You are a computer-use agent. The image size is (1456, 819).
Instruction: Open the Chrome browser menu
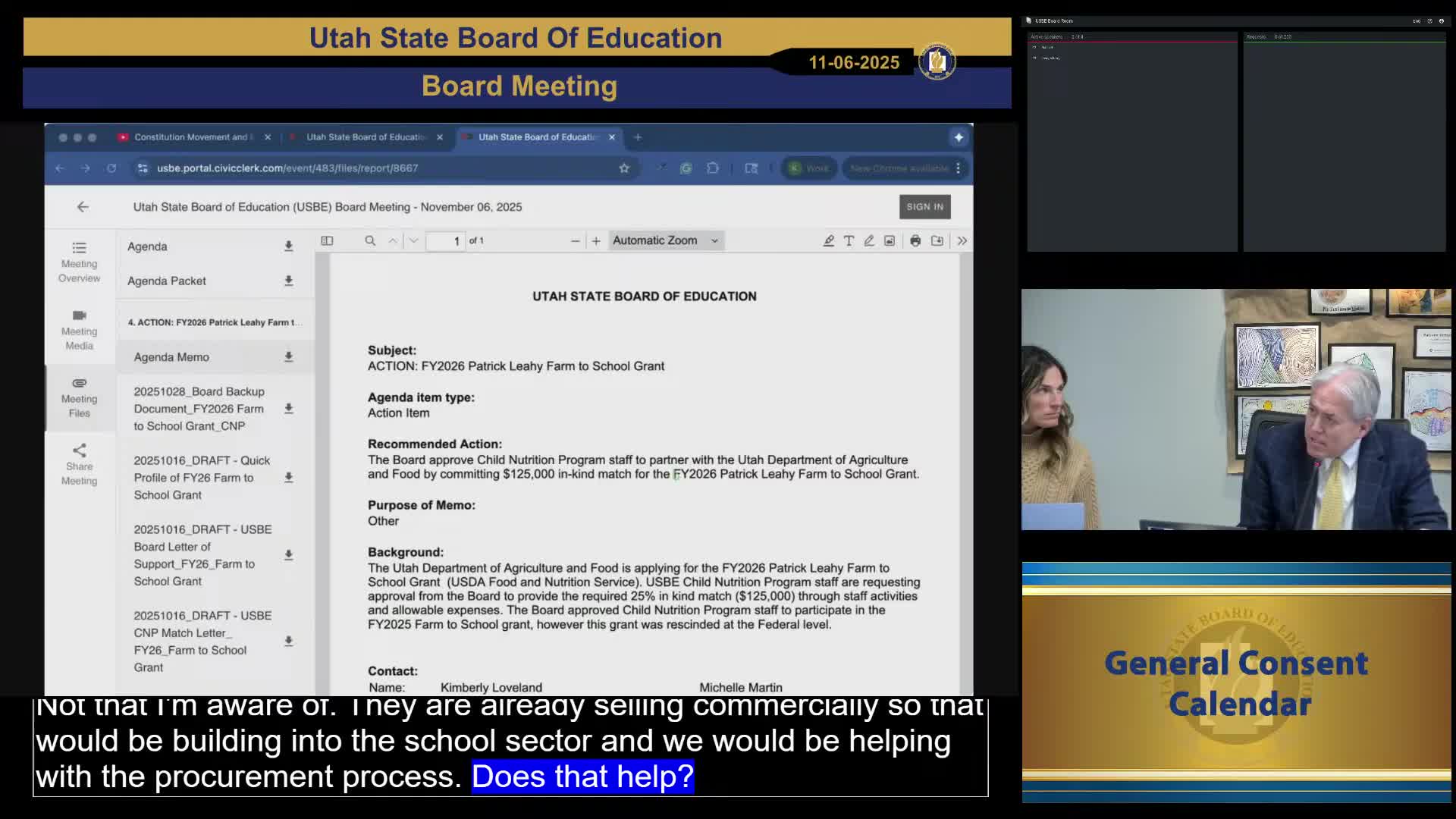[959, 168]
